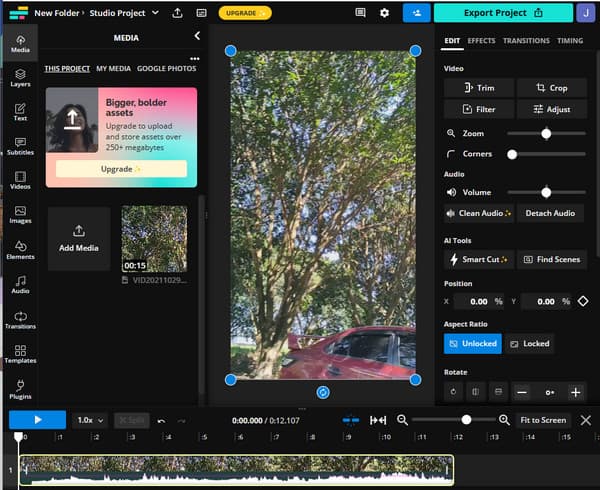Screen dimensions: 600x490
Task: Click the upload icon in top bar
Action: click(x=177, y=13)
